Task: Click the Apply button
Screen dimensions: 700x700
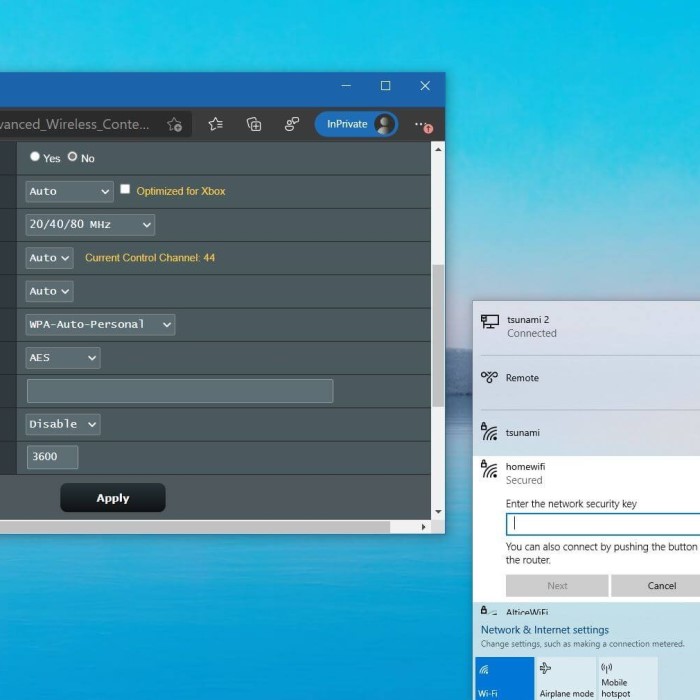Action: click(113, 498)
